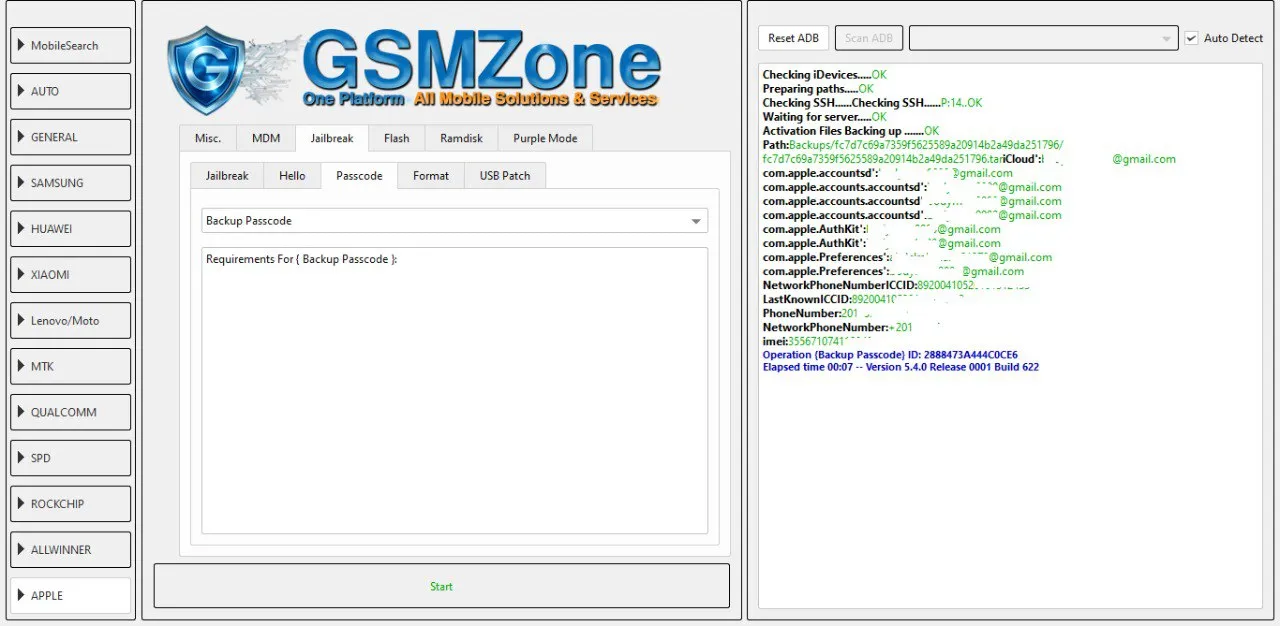Switch to the Purple Mode tab

pos(545,138)
